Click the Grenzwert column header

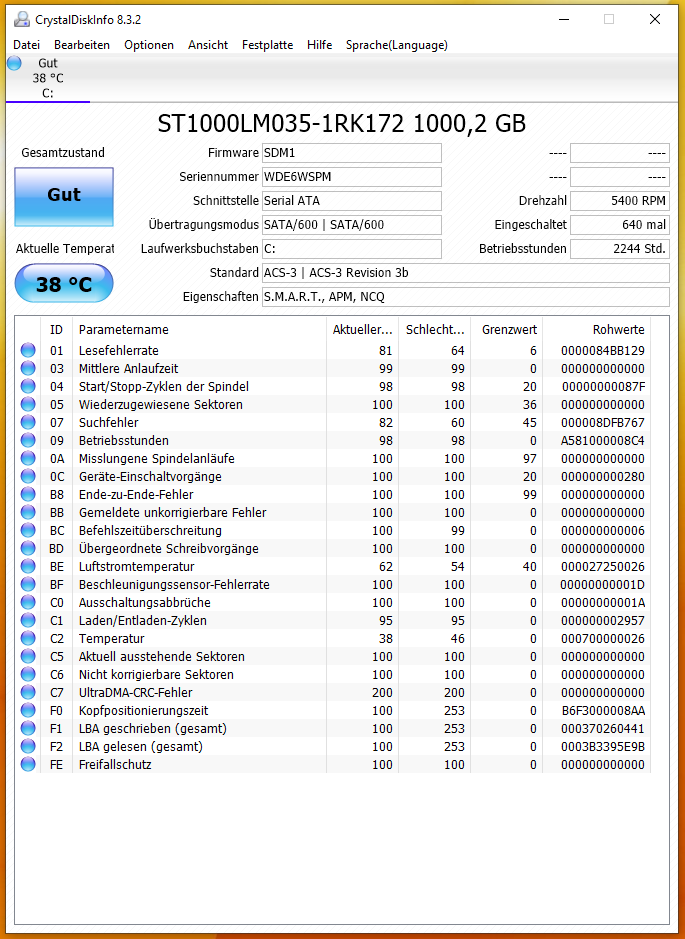(x=507, y=329)
